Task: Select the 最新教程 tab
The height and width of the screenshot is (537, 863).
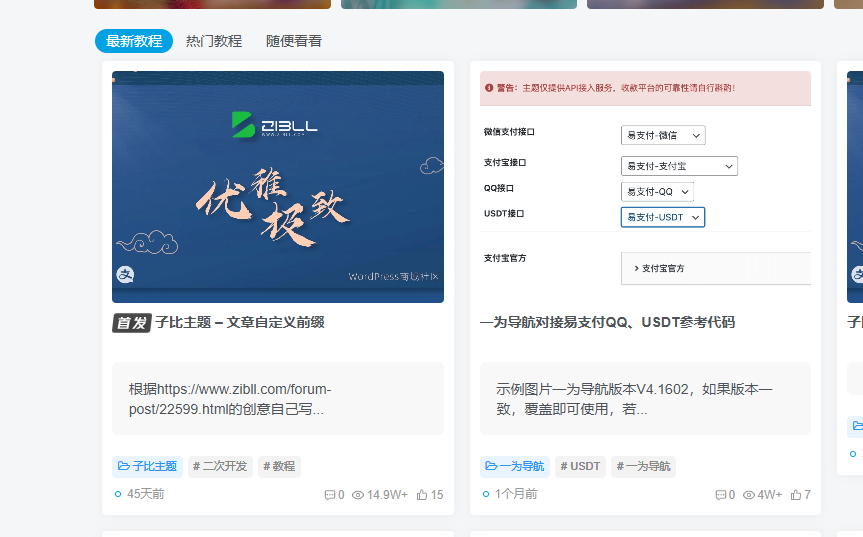Action: pos(134,41)
